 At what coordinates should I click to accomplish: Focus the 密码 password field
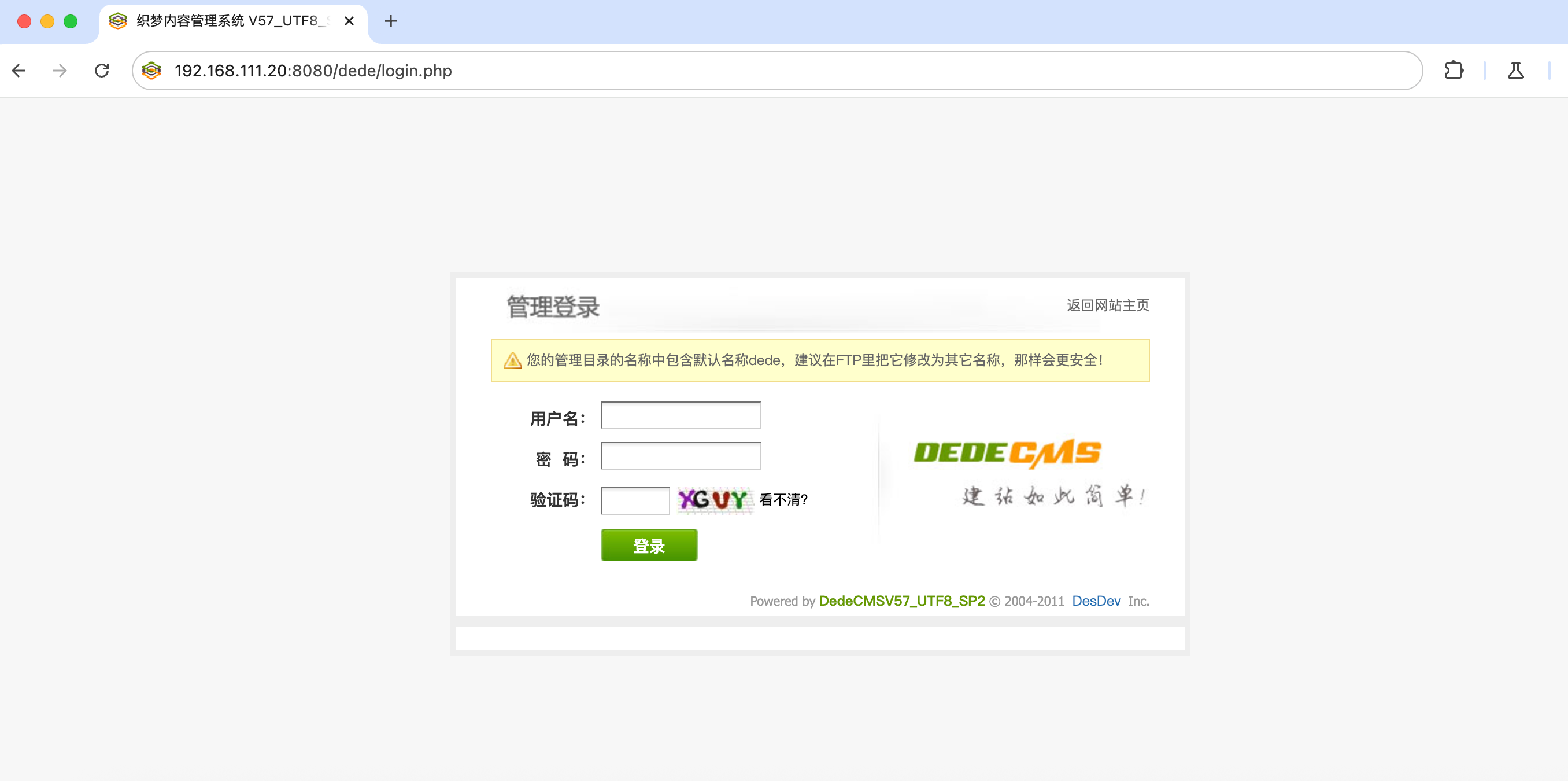point(680,456)
